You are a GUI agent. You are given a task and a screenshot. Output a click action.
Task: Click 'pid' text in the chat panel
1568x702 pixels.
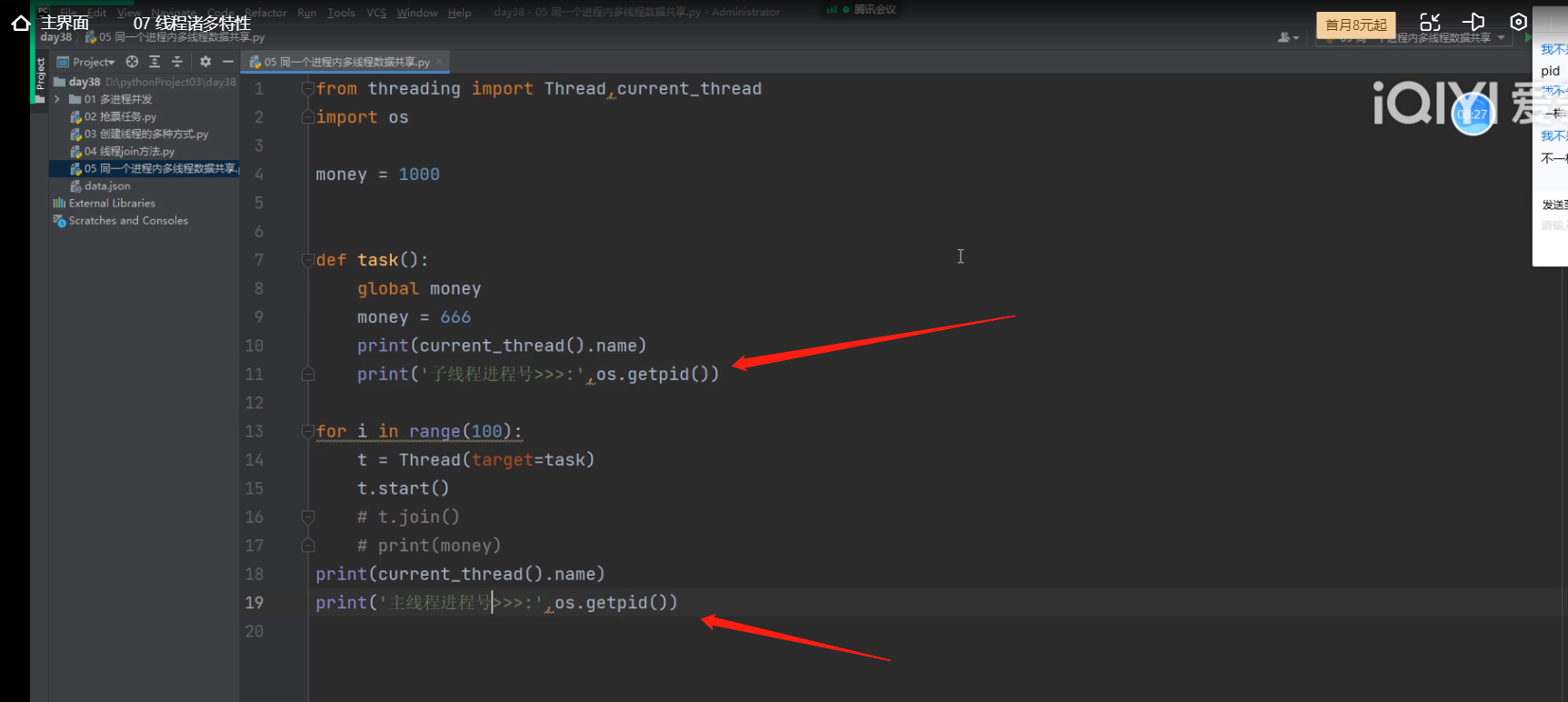pyautogui.click(x=1550, y=71)
